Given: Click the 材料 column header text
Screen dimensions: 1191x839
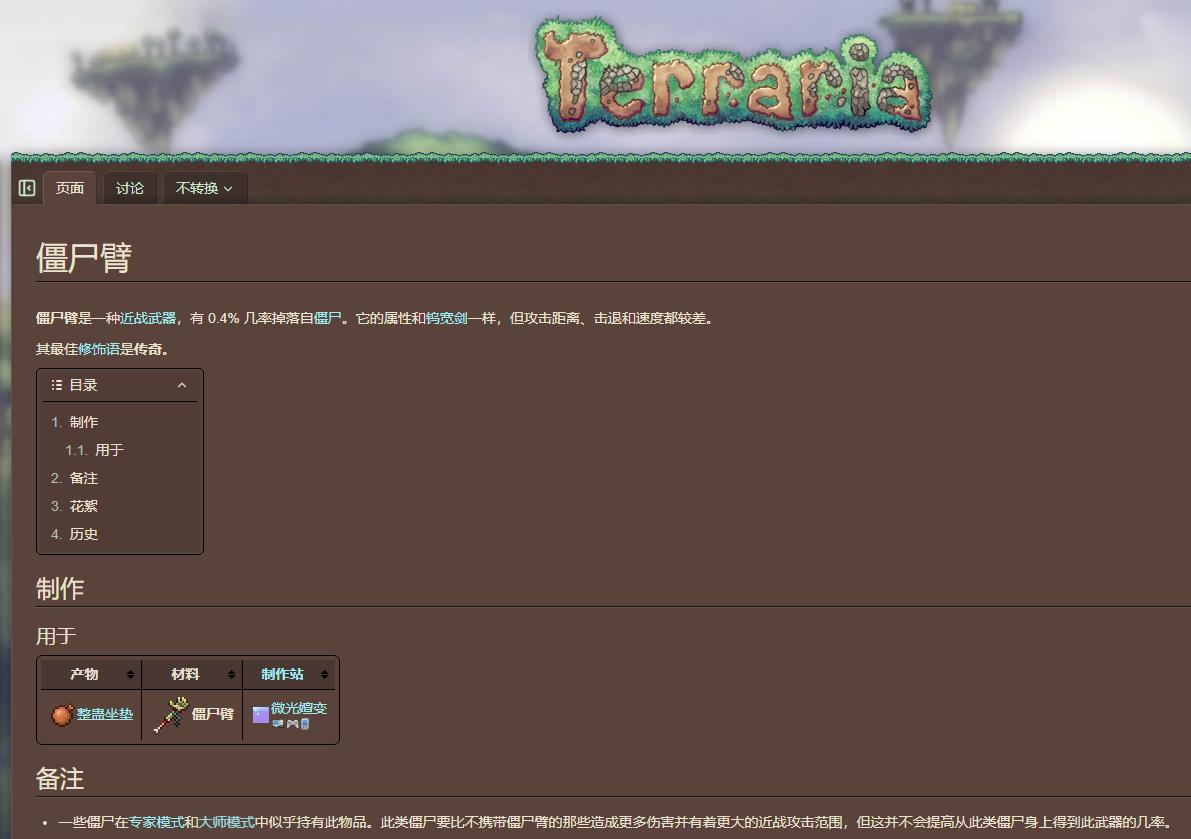Looking at the screenshot, I should click(185, 674).
